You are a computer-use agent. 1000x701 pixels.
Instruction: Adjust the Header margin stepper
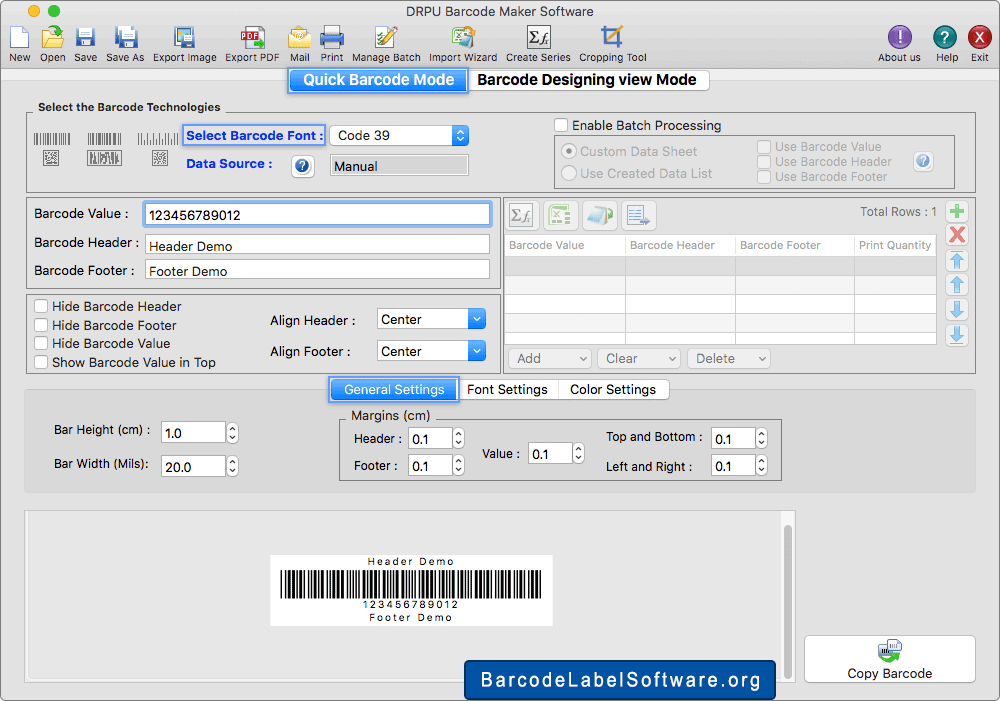click(459, 439)
